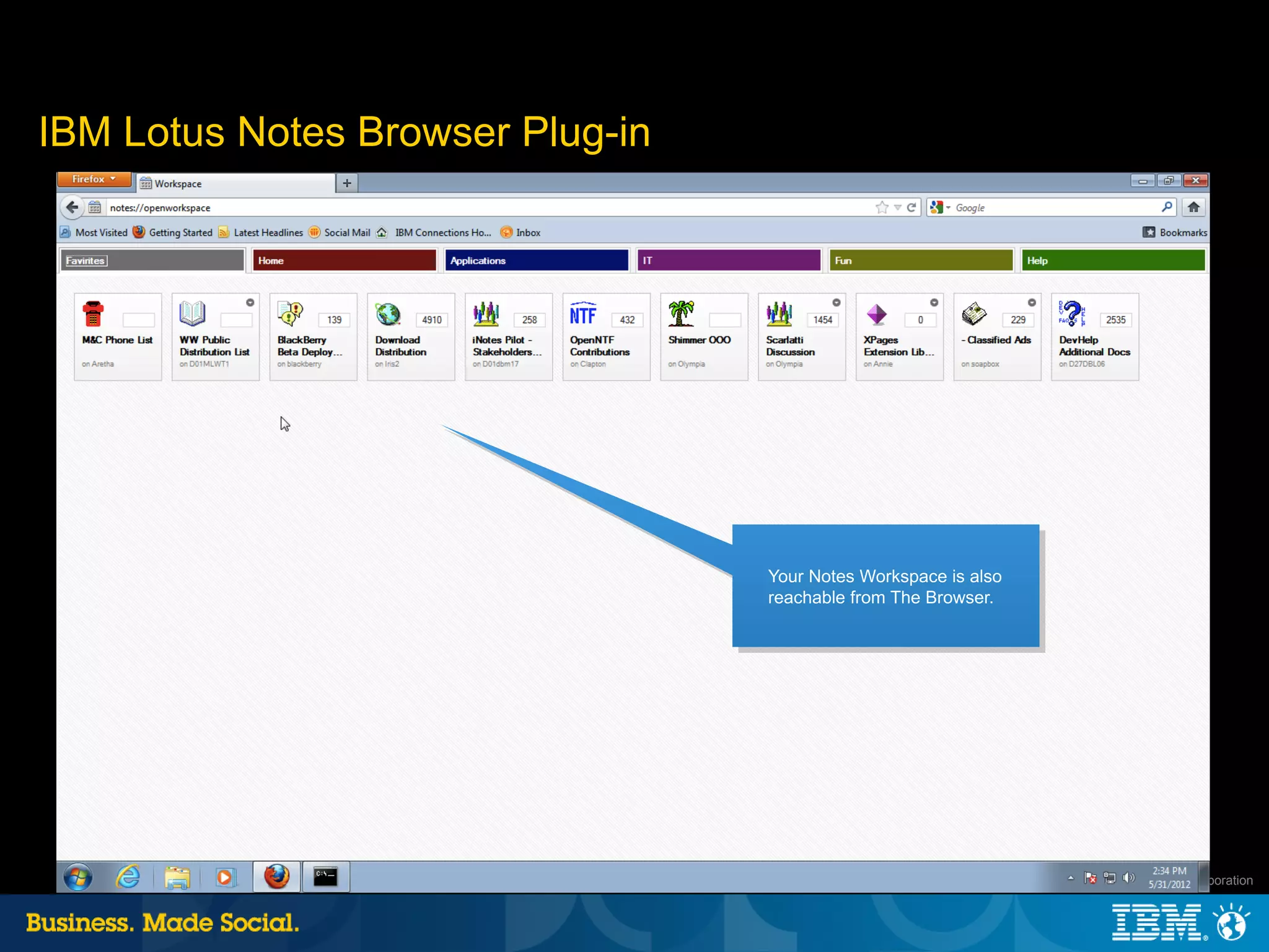Switch to the Fun workspace tab
The width and height of the screenshot is (1269, 952).
click(x=921, y=260)
